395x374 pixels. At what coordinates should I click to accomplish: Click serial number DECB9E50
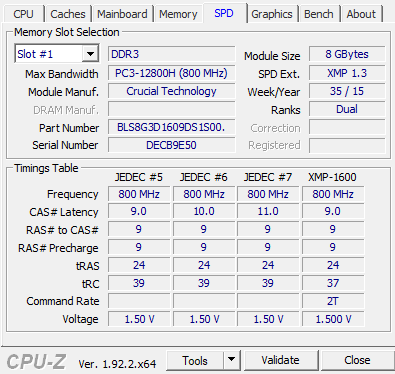click(171, 145)
